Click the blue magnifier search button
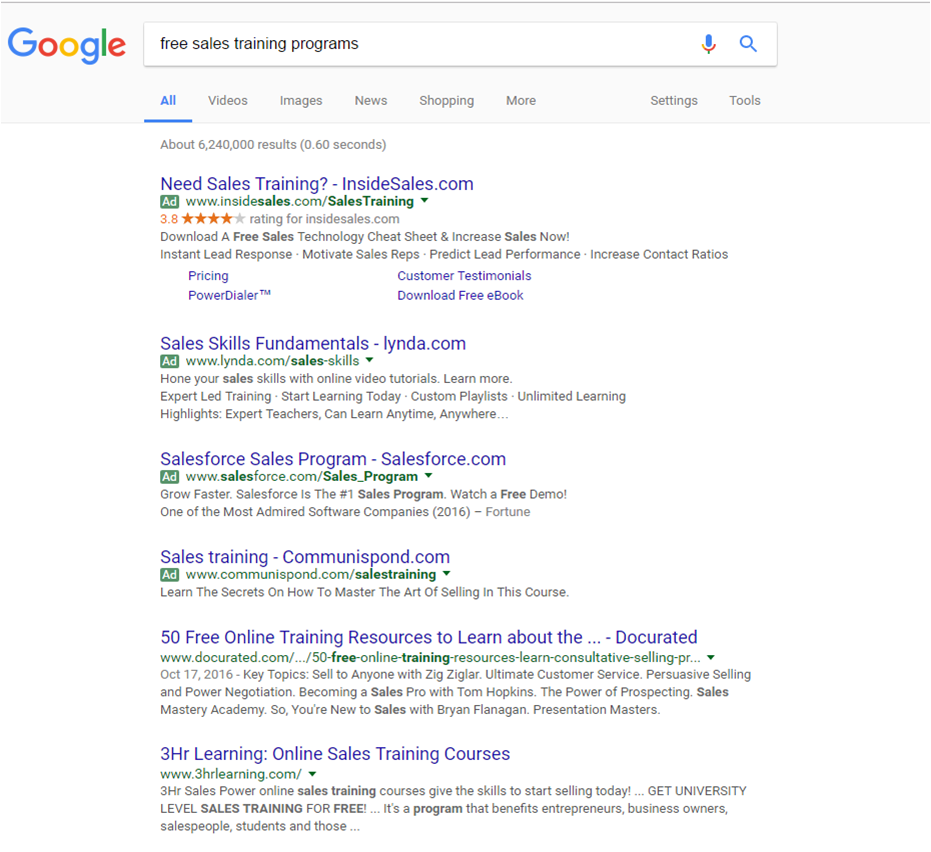The width and height of the screenshot is (931, 852). pos(748,44)
